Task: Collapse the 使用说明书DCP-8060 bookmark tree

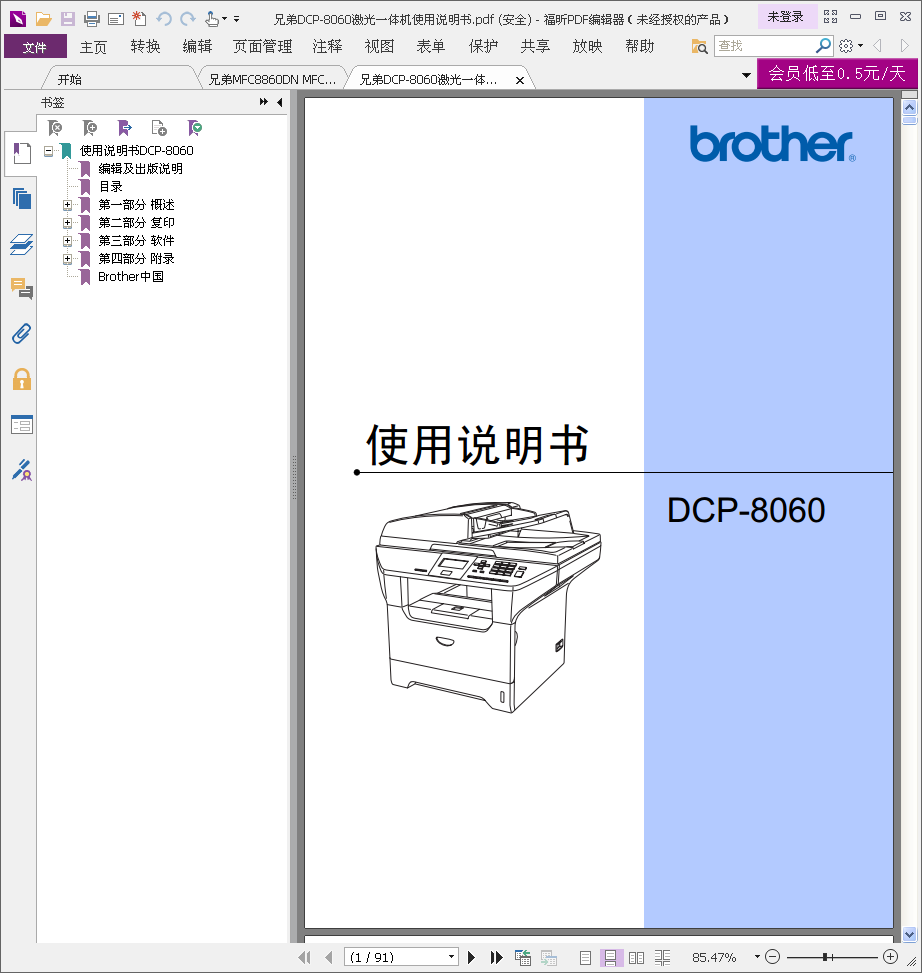Action: (x=48, y=151)
